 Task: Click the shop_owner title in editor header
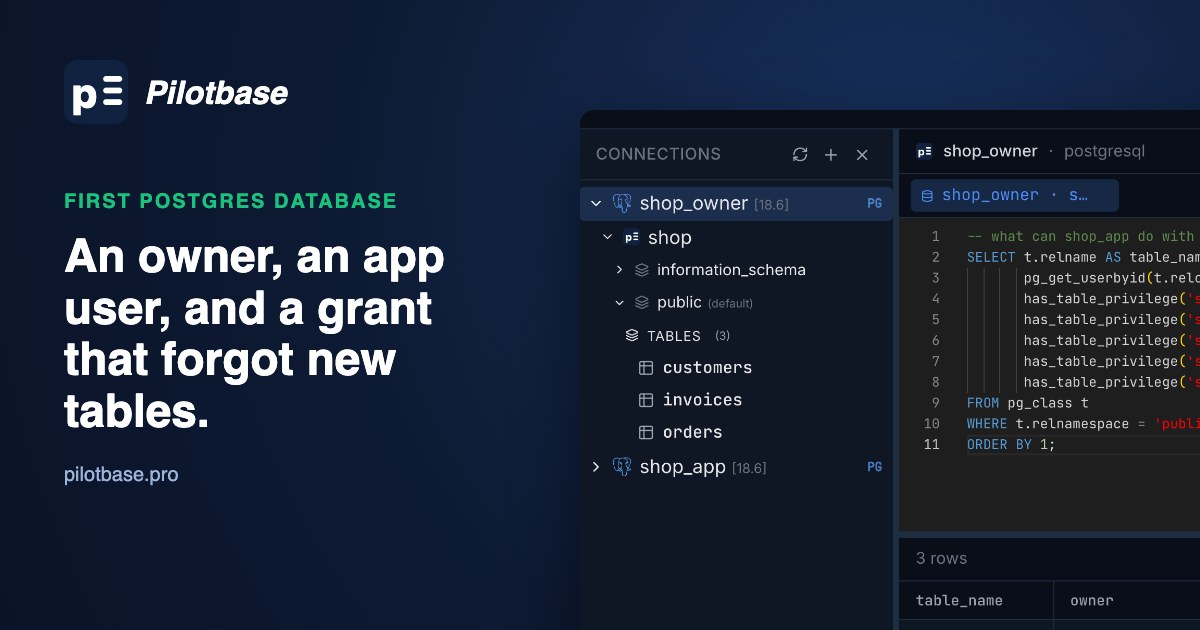click(x=990, y=152)
